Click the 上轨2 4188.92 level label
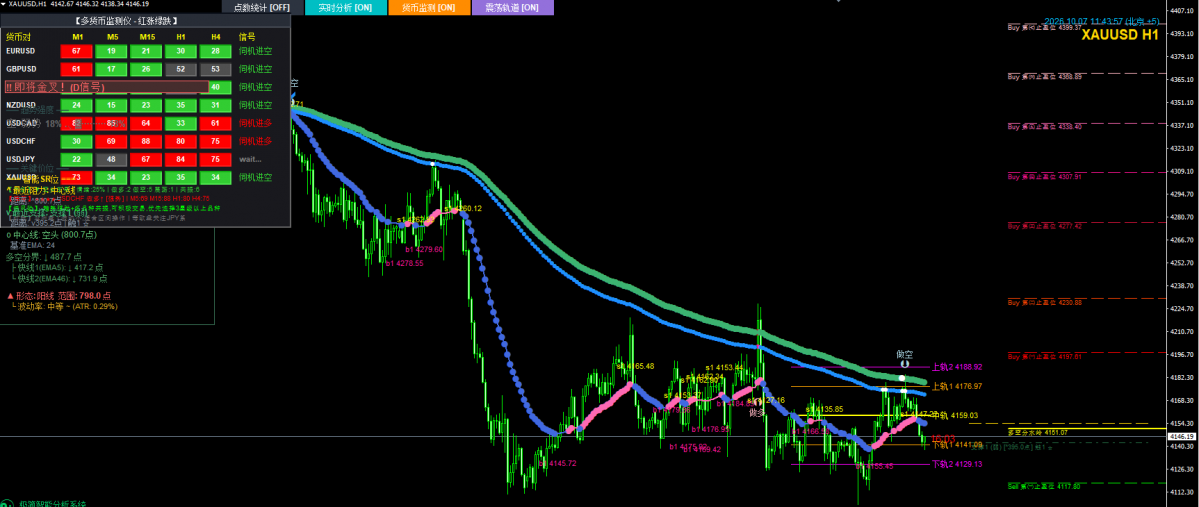 click(x=956, y=367)
